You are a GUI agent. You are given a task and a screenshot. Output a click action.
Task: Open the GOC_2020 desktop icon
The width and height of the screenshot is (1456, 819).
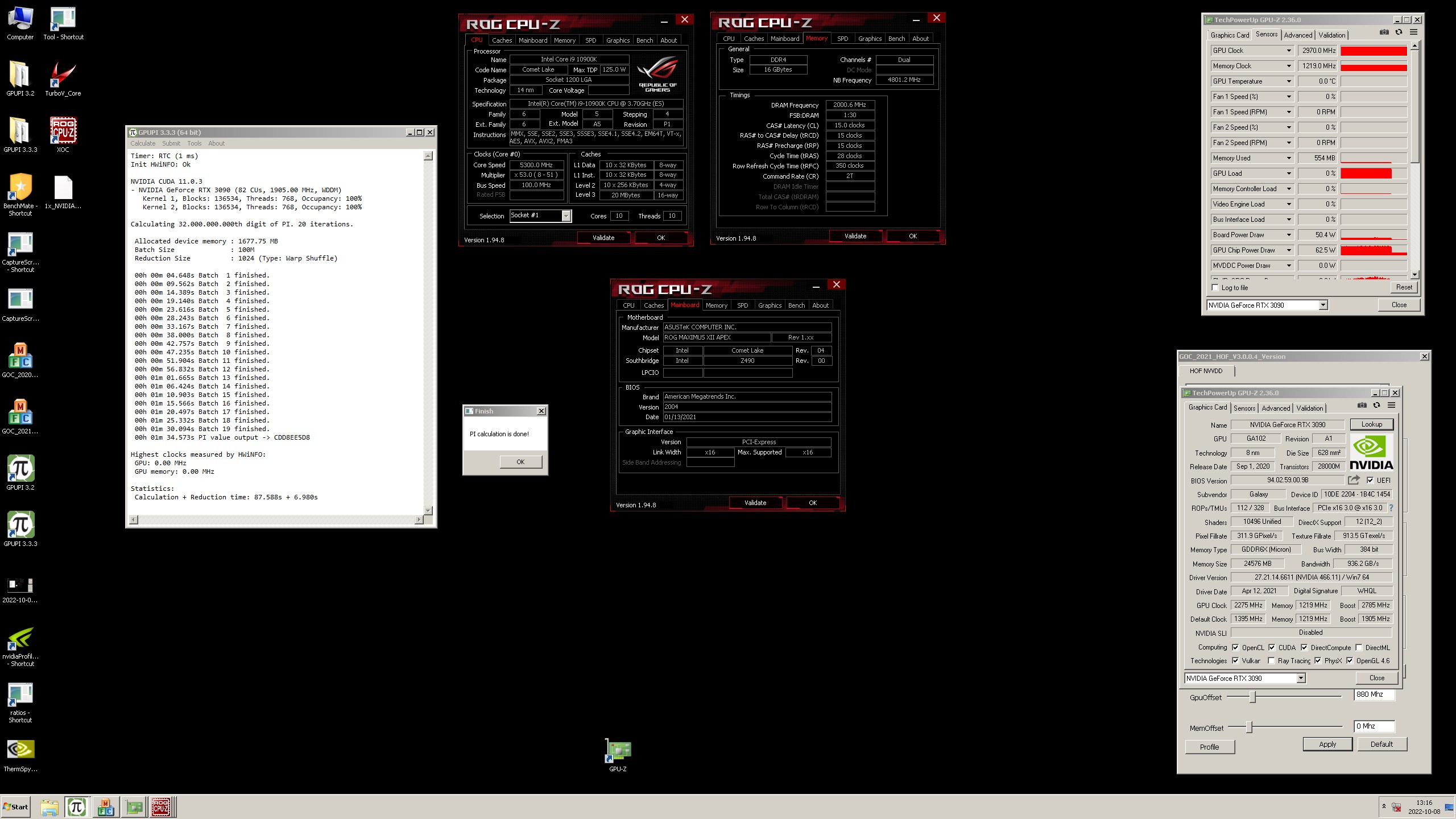pos(20,360)
